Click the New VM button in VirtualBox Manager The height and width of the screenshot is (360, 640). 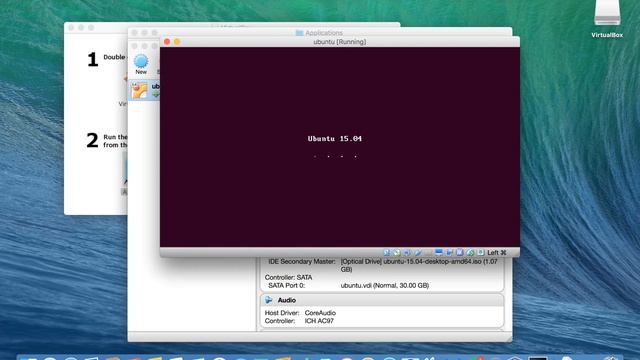coord(141,64)
